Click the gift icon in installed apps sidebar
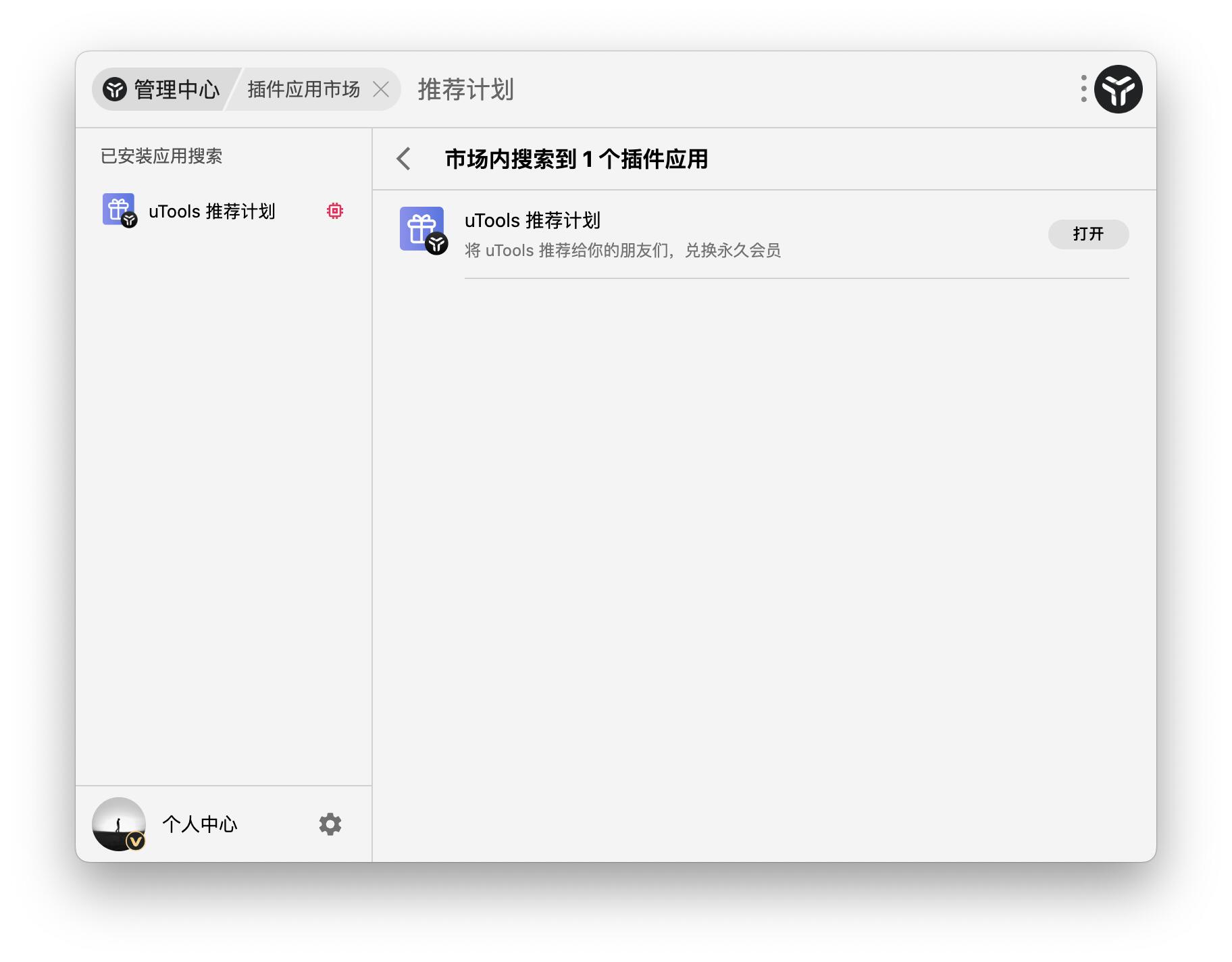Screen dimensions: 1232x962 119,209
